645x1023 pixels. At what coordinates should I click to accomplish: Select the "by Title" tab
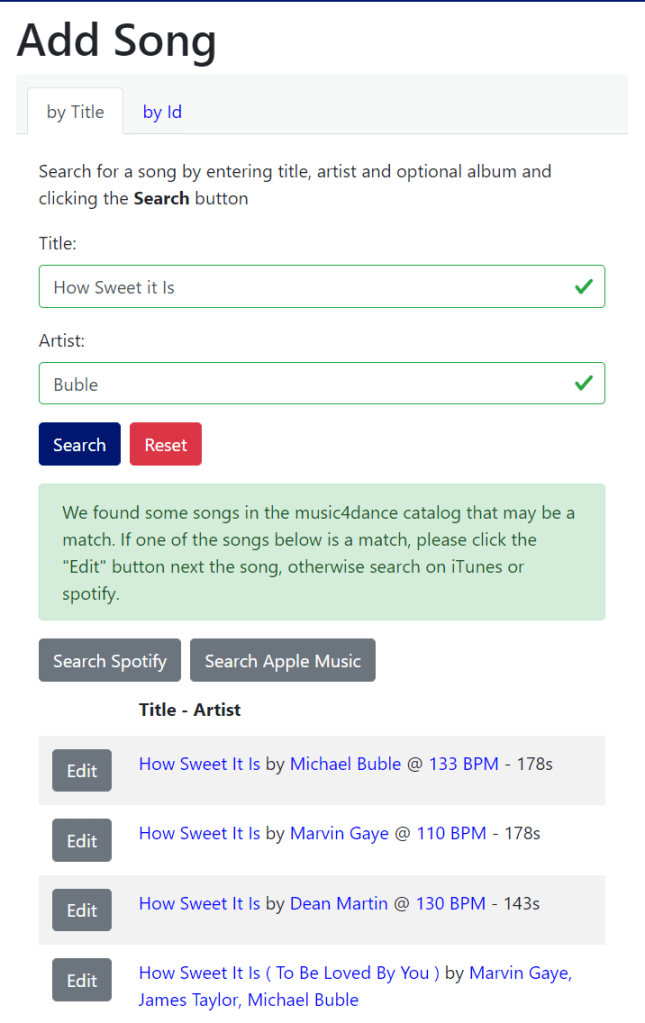(75, 112)
